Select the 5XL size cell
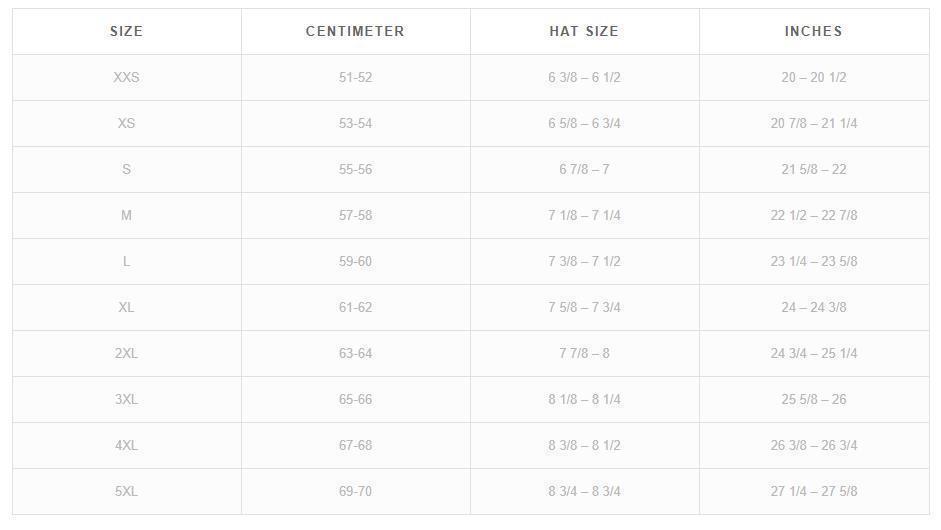The height and width of the screenshot is (530, 941). pyautogui.click(x=126, y=491)
